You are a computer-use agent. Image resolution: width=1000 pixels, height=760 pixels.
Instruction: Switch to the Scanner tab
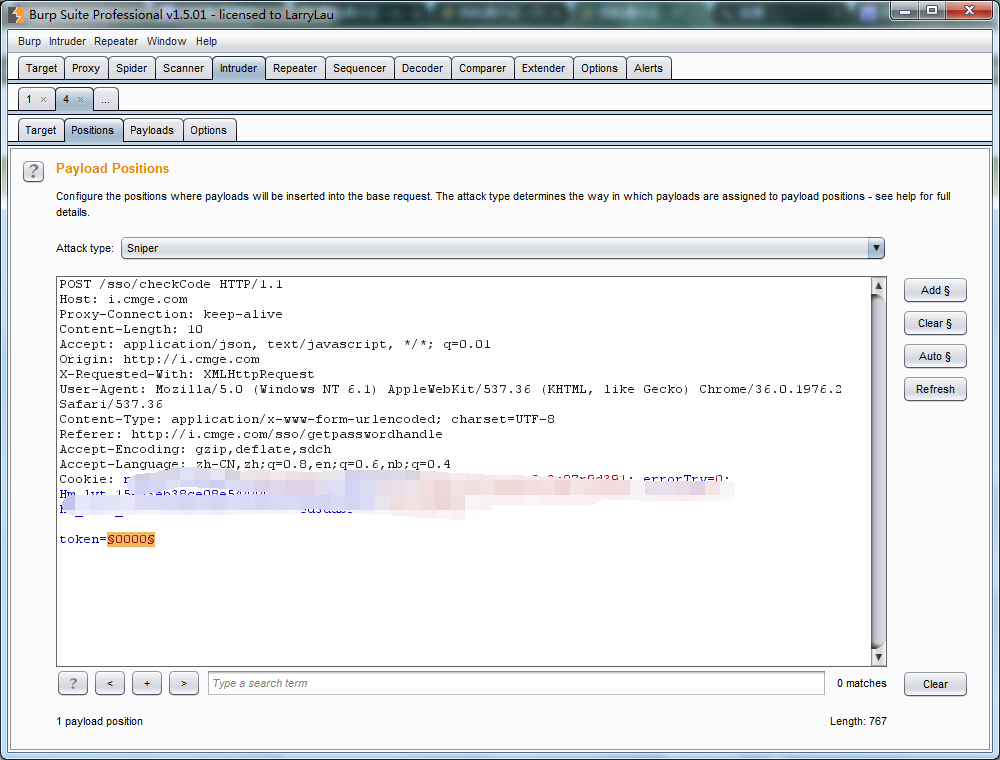point(184,68)
